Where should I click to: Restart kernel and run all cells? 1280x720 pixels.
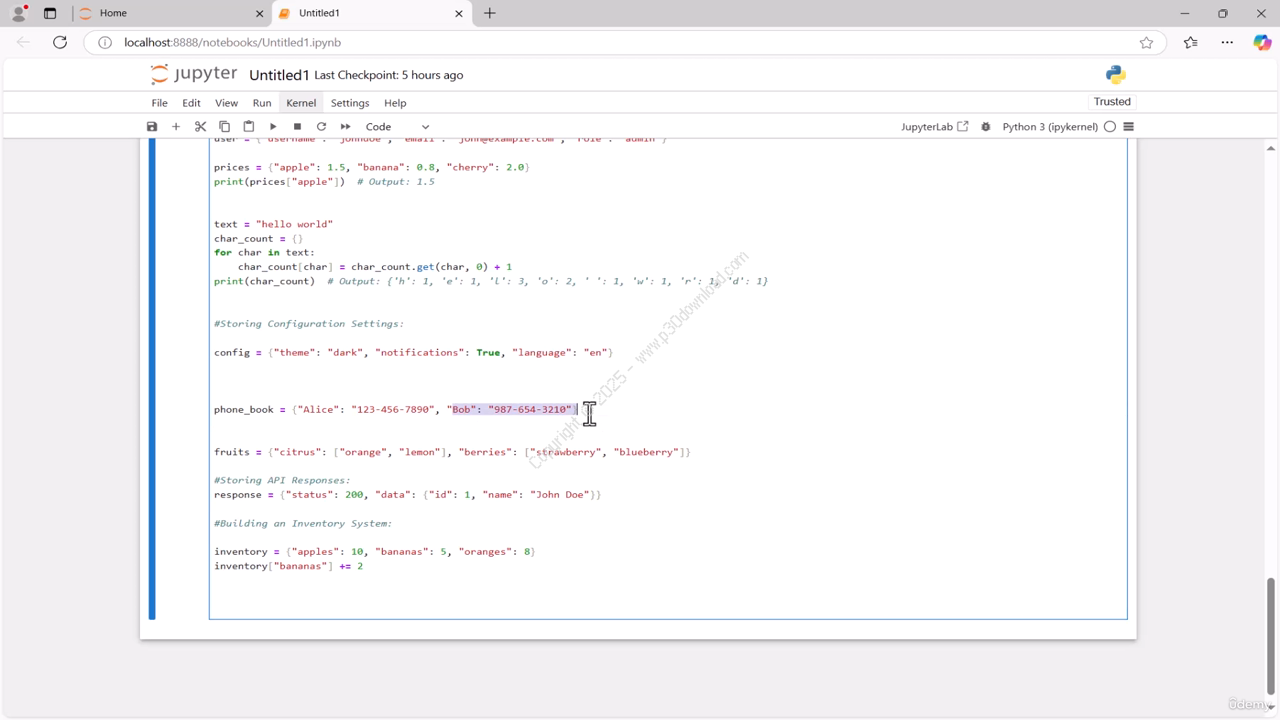pos(345,127)
